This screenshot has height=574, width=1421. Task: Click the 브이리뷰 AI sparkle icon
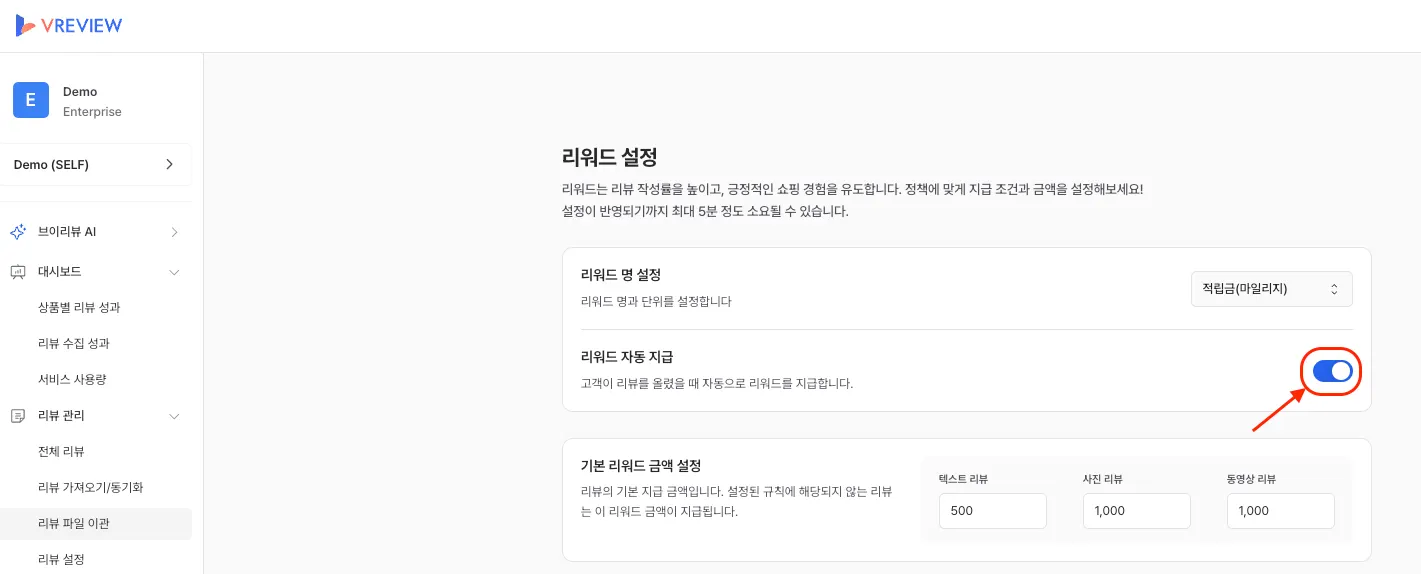pos(18,232)
